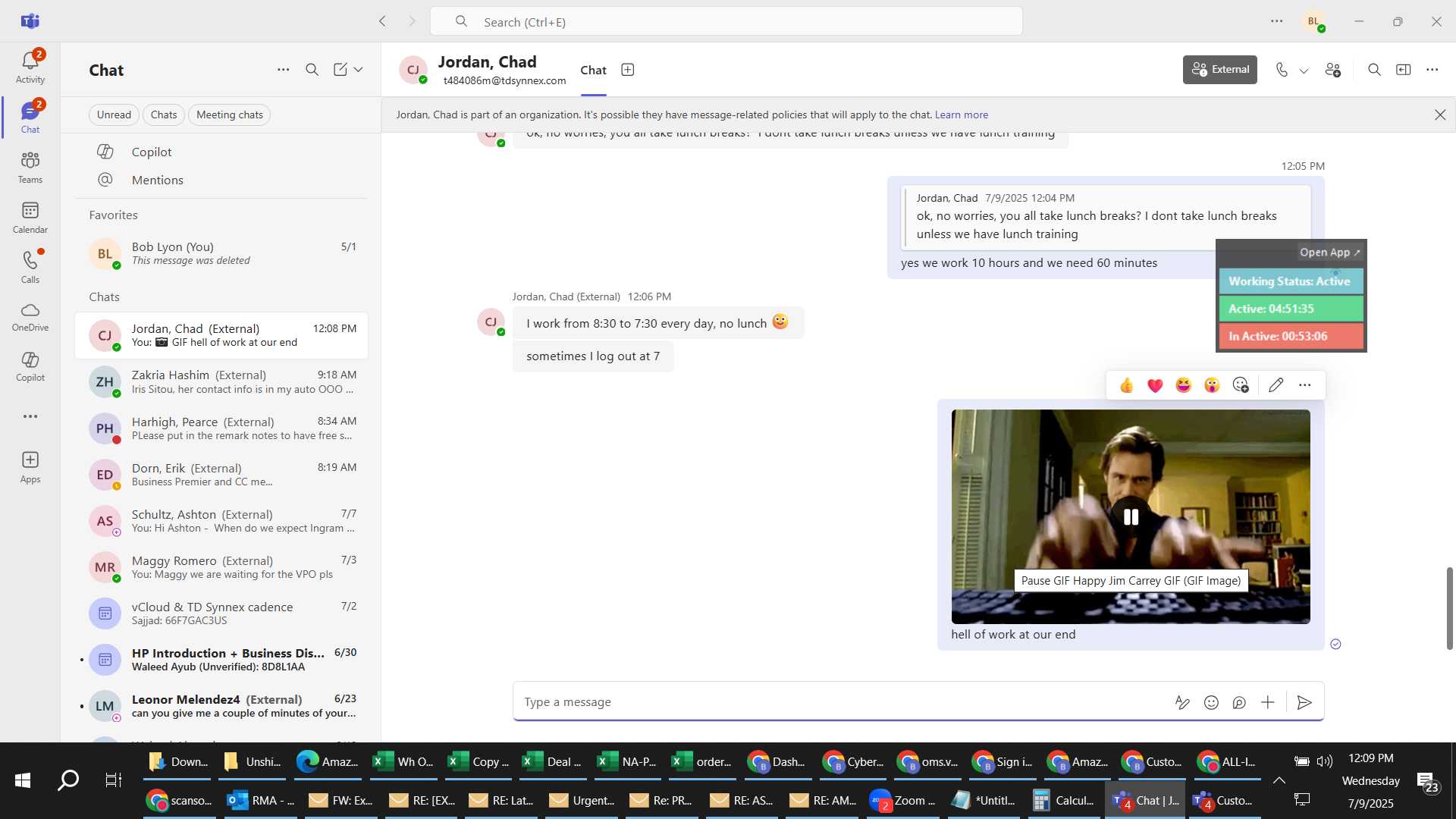
Task: Show more apps ellipsis in rail
Action: 30,416
